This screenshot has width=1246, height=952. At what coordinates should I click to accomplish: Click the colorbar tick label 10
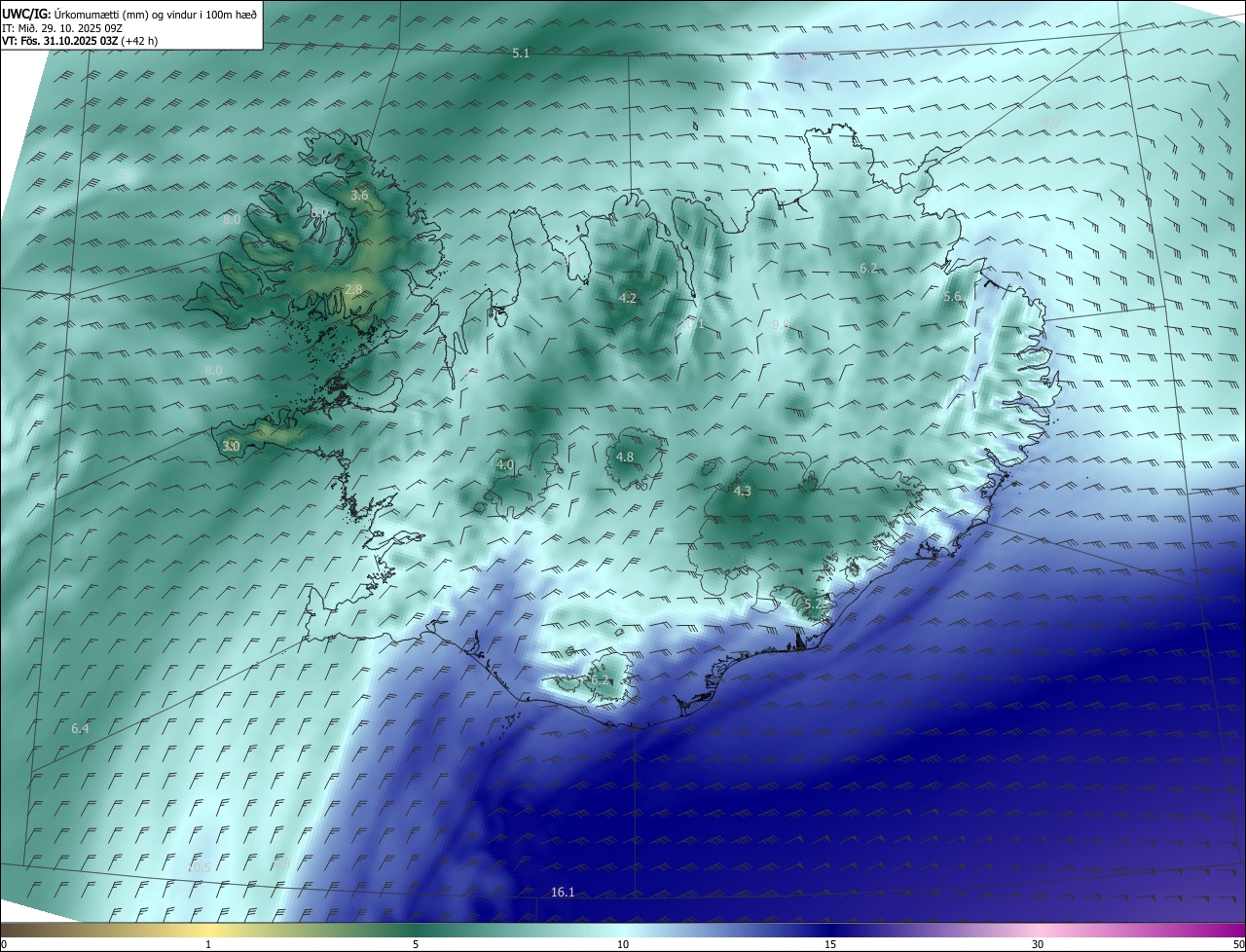coord(623,945)
